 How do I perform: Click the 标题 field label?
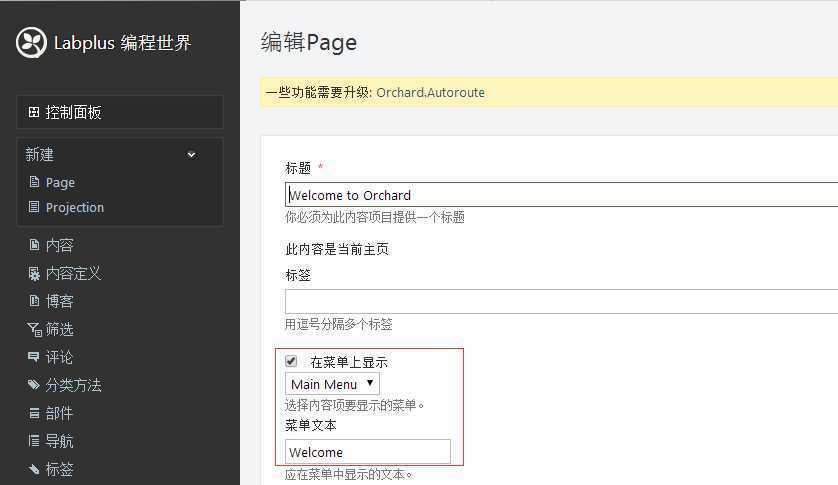(x=298, y=168)
